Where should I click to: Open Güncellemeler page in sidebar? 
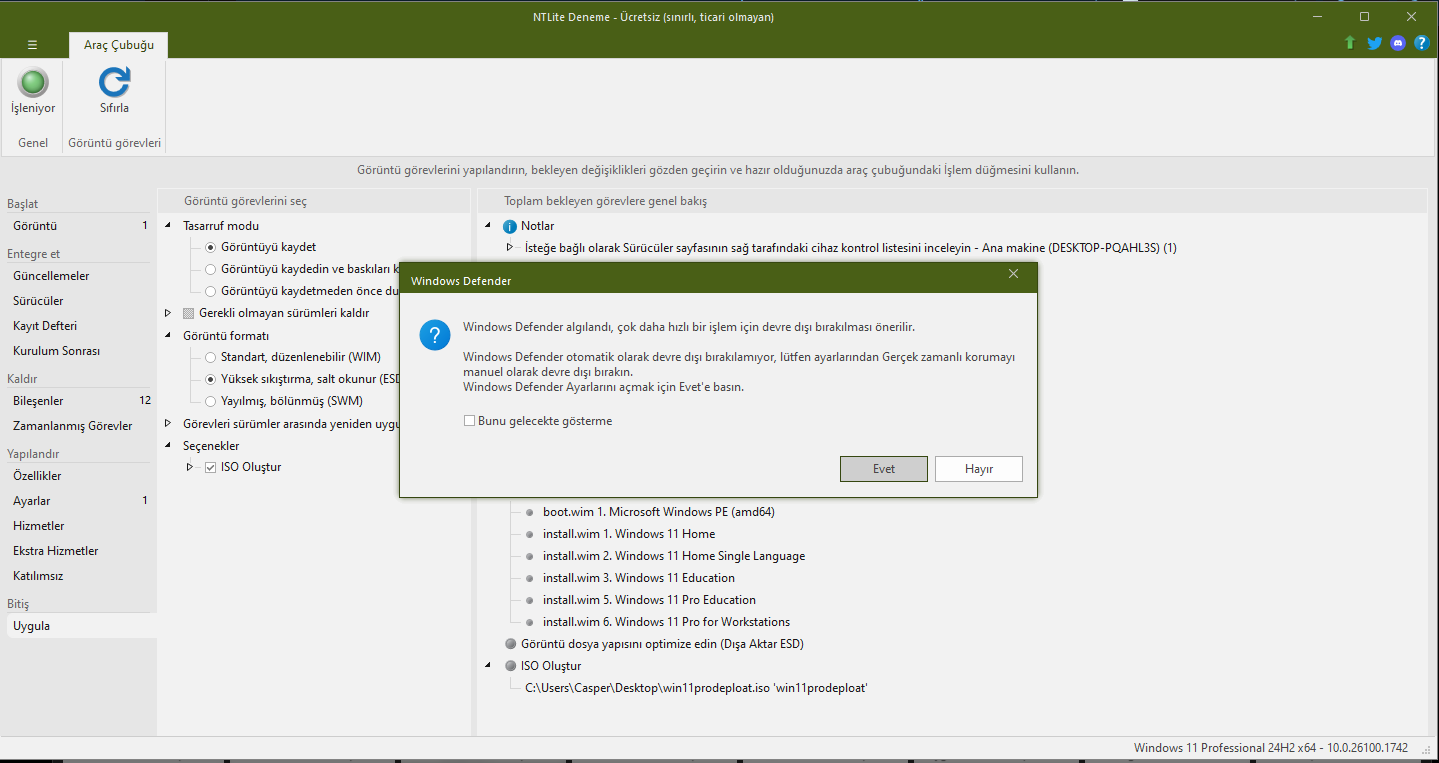coord(79,276)
